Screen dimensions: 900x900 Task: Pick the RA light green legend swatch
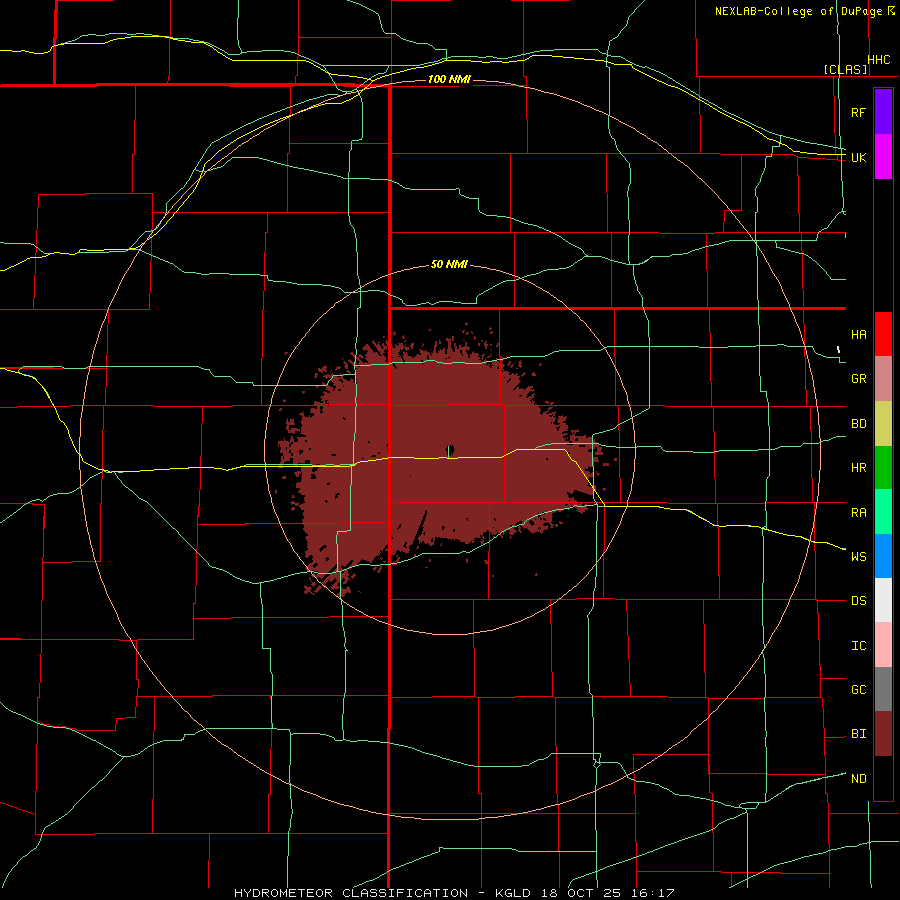point(883,512)
